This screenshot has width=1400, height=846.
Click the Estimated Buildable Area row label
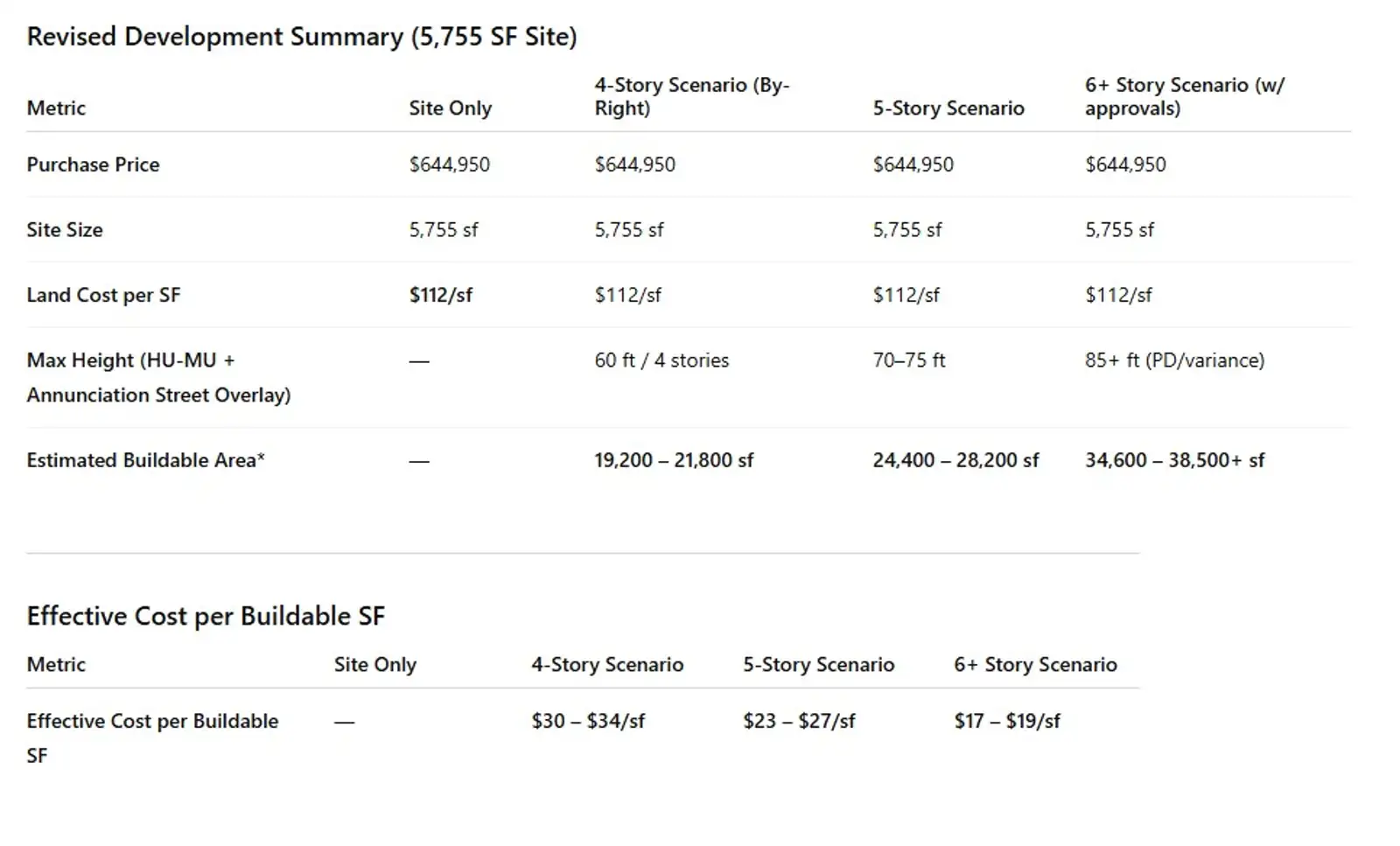[145, 460]
